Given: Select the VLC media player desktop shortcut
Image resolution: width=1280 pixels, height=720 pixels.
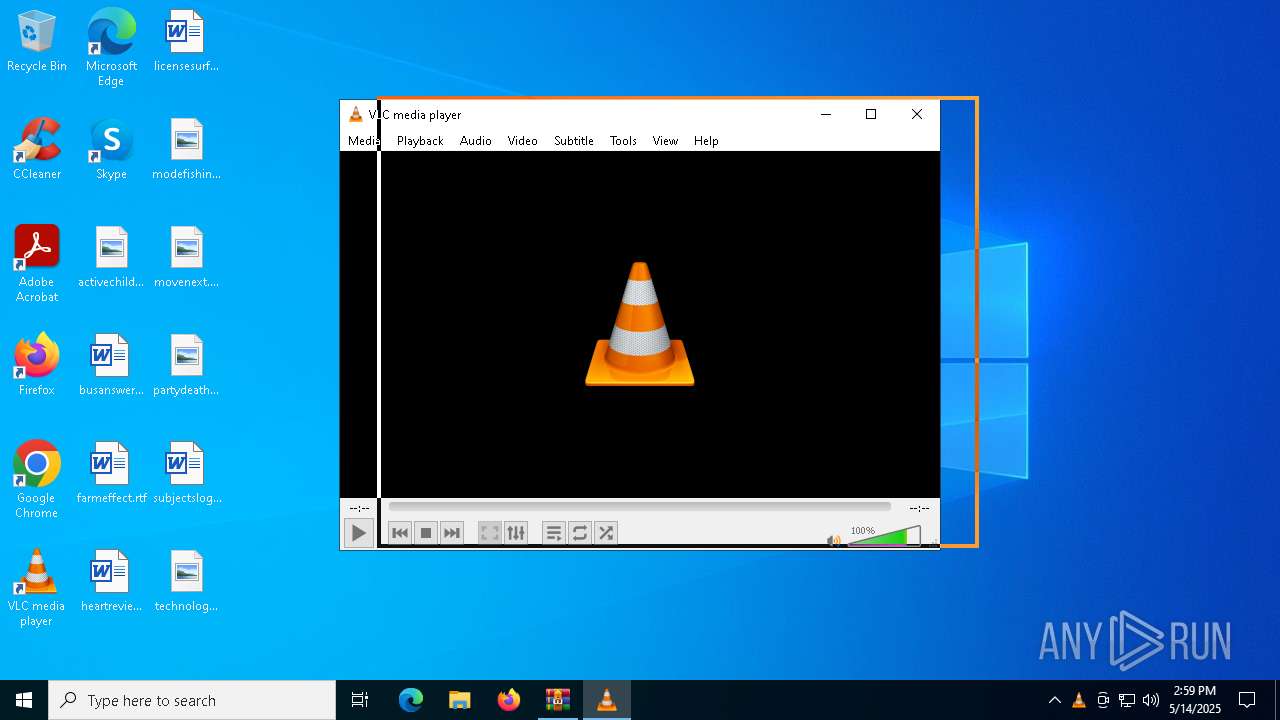Looking at the screenshot, I should click(37, 588).
